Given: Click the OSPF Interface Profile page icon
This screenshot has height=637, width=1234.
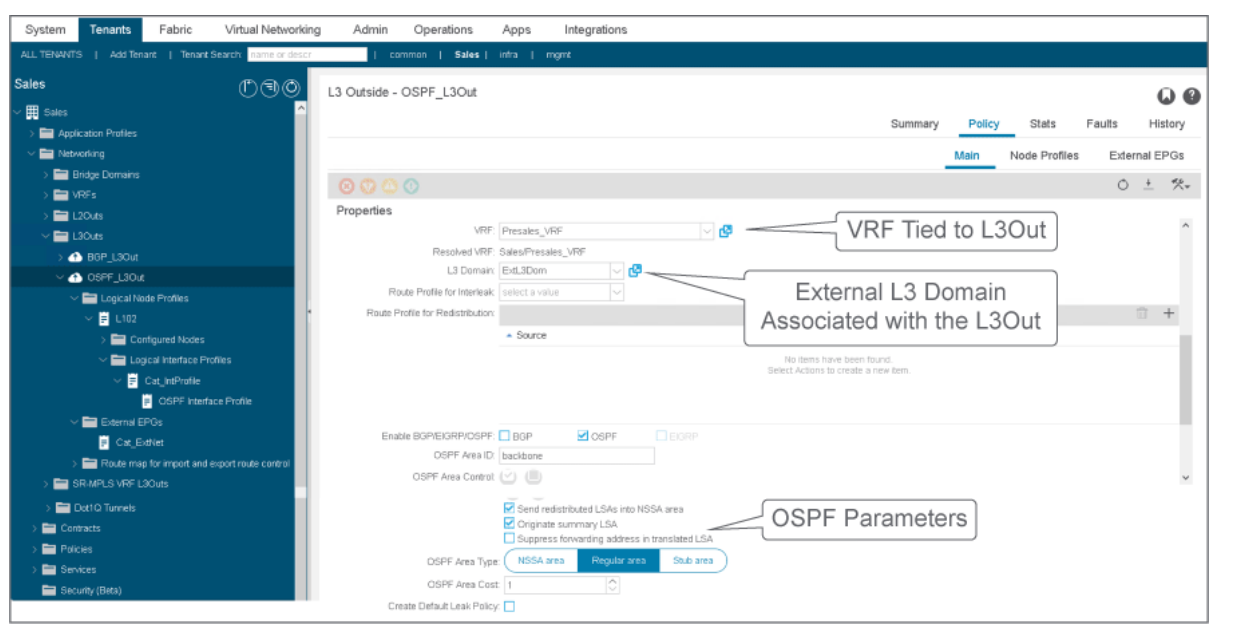Looking at the screenshot, I should point(147,401).
